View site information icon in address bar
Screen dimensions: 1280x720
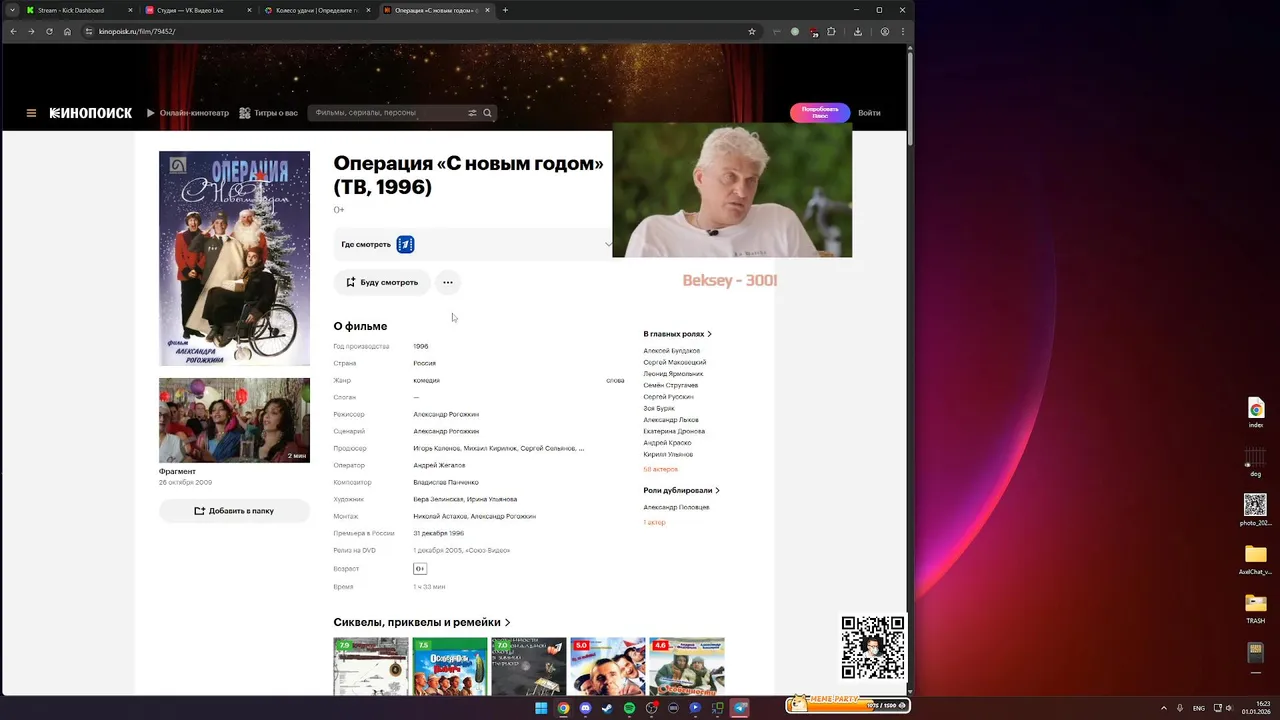click(88, 31)
